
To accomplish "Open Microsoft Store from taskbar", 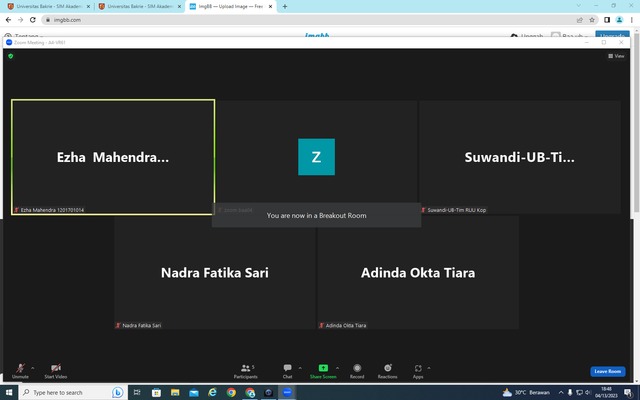I will 156,392.
